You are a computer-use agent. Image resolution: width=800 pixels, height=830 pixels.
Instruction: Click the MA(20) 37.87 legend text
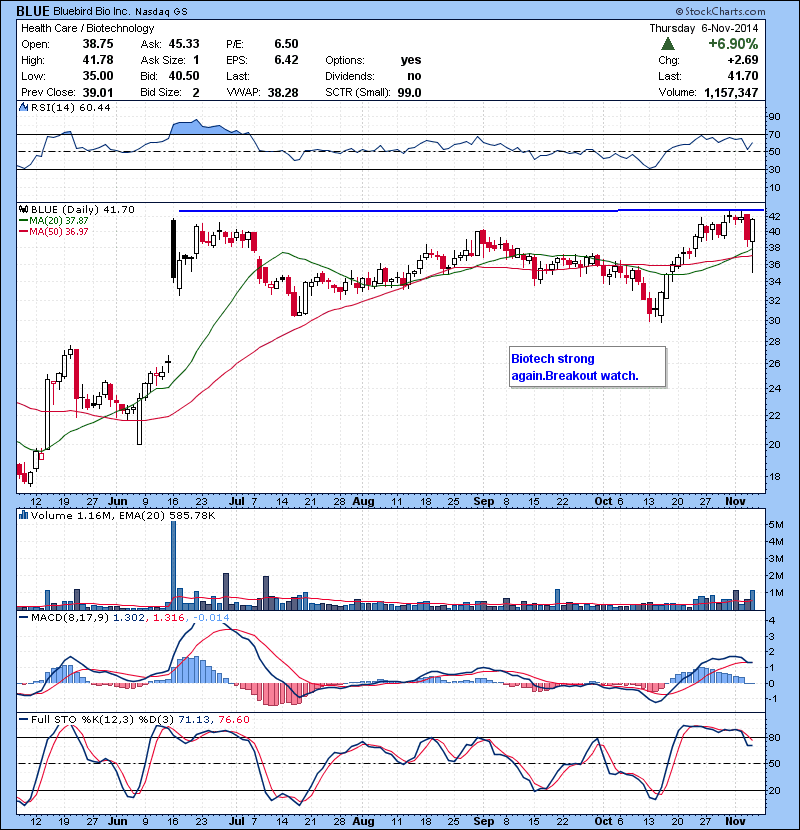(x=59, y=221)
